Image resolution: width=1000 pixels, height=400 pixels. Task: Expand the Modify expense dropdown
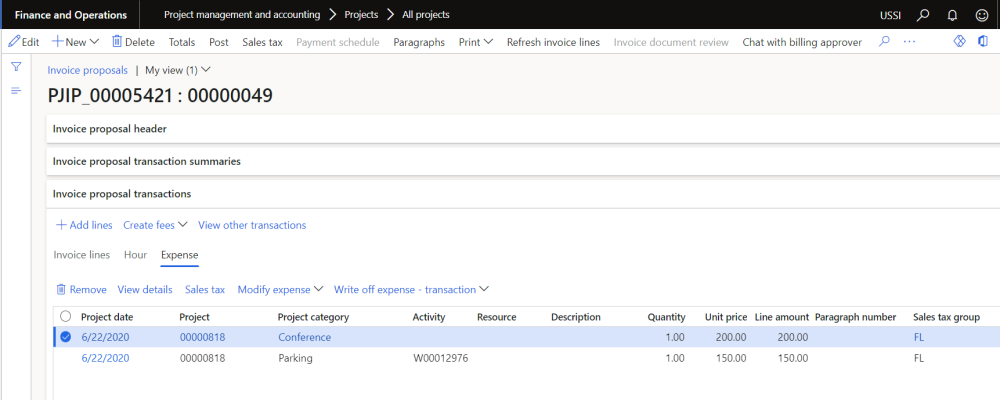[x=280, y=289]
